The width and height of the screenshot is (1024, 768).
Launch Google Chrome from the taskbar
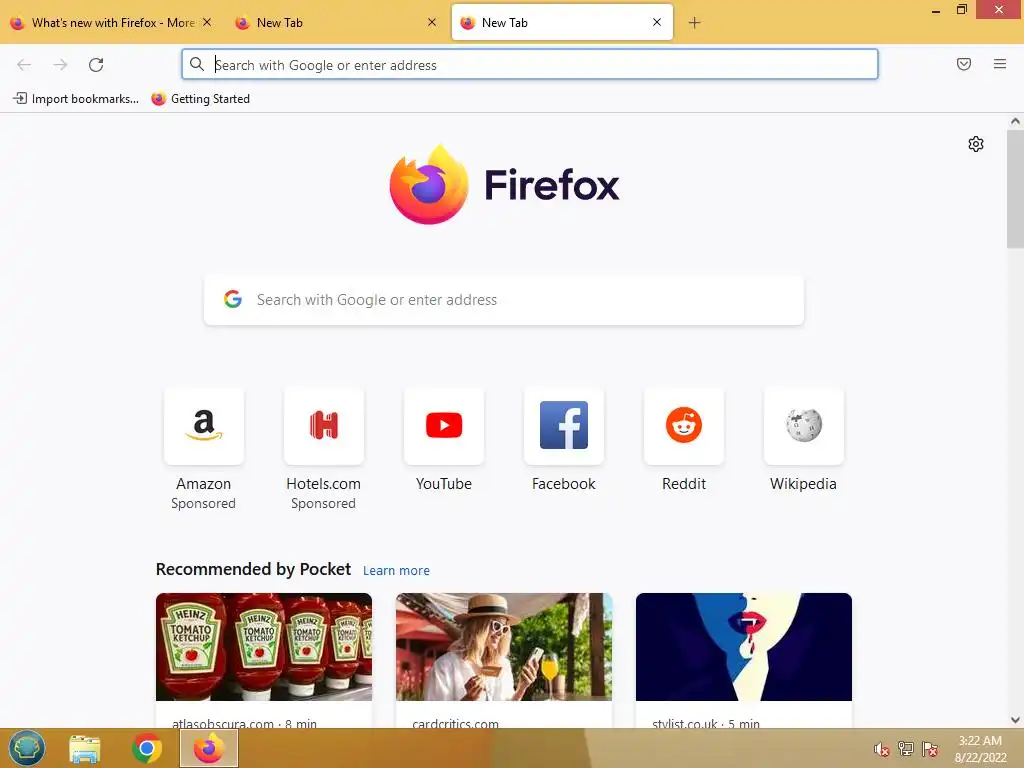[147, 748]
